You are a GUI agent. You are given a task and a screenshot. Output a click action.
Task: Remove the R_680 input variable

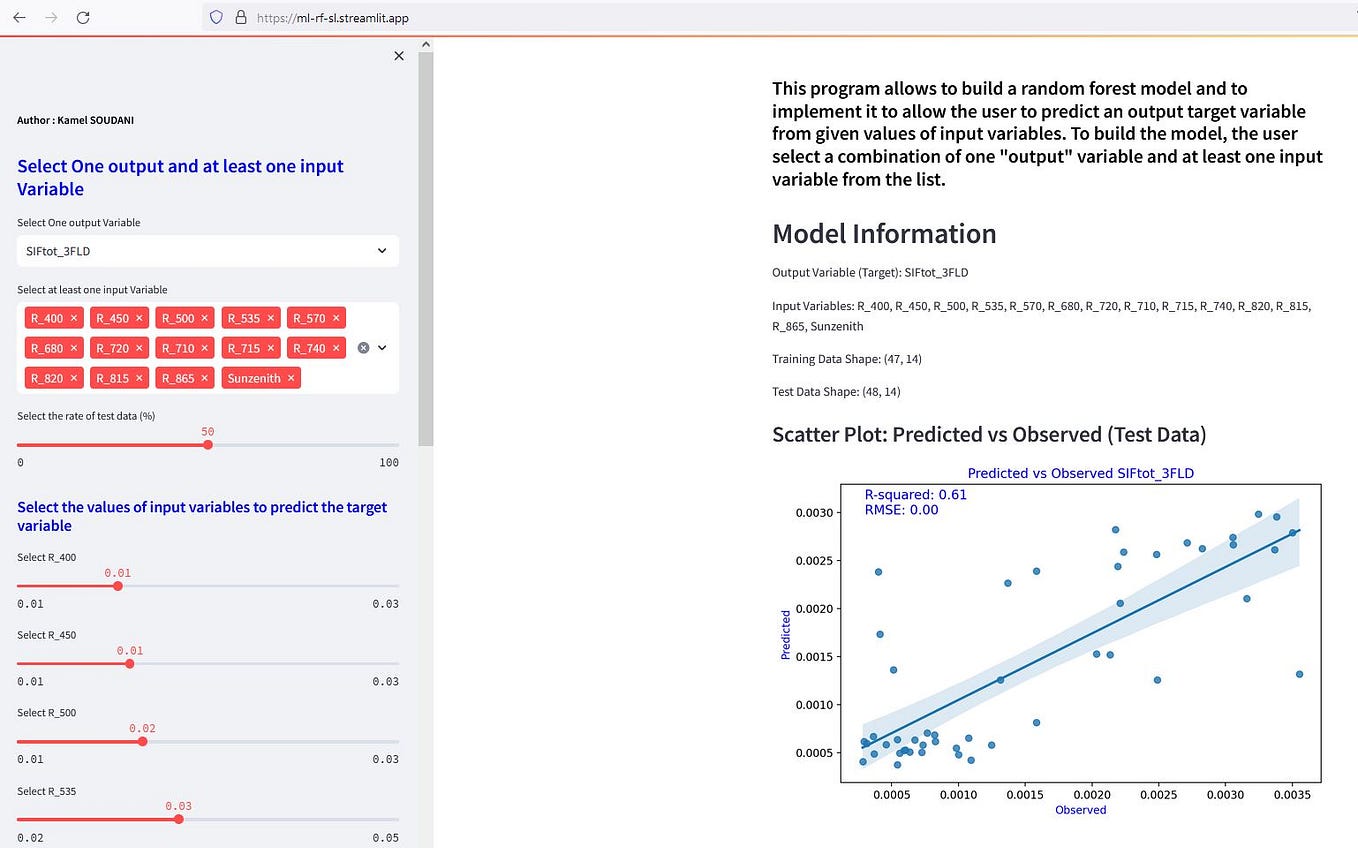click(x=73, y=347)
